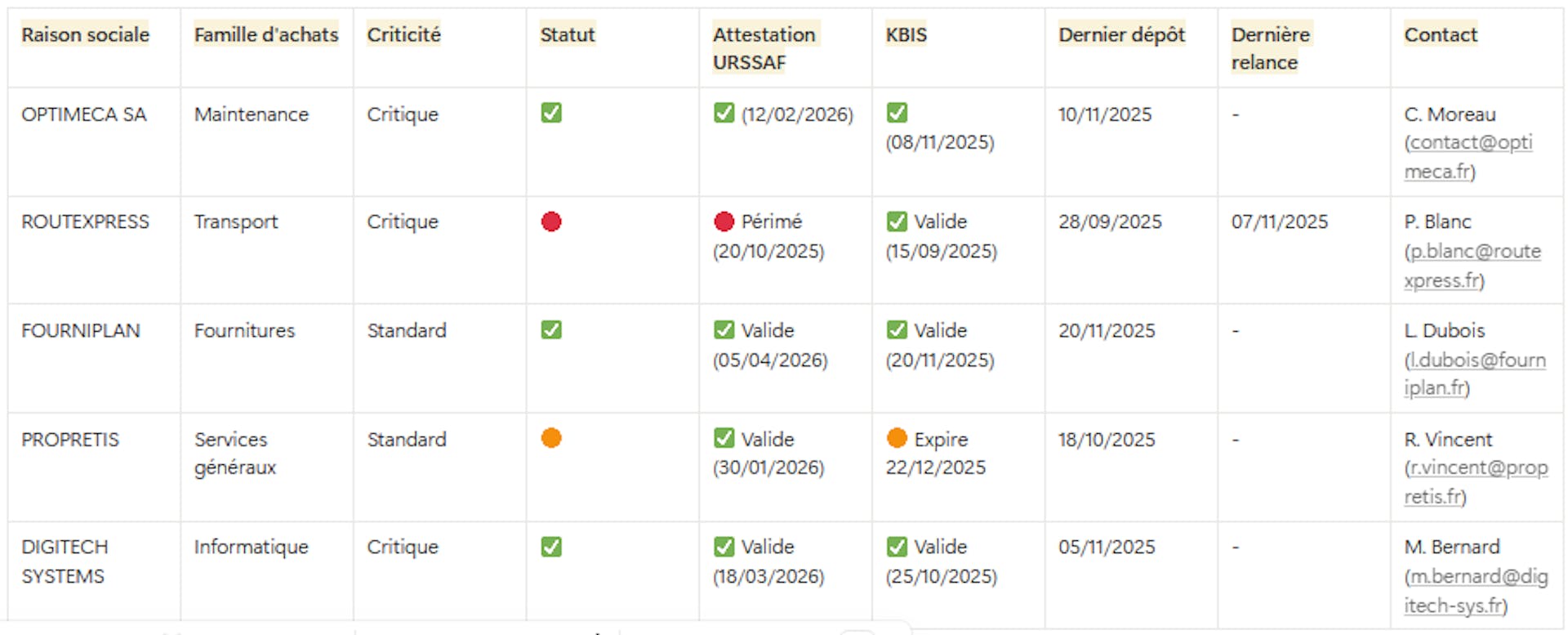Click OPTIMECA SA KBIS green checkmark
Screen dimensions: 1568x635
(x=897, y=113)
